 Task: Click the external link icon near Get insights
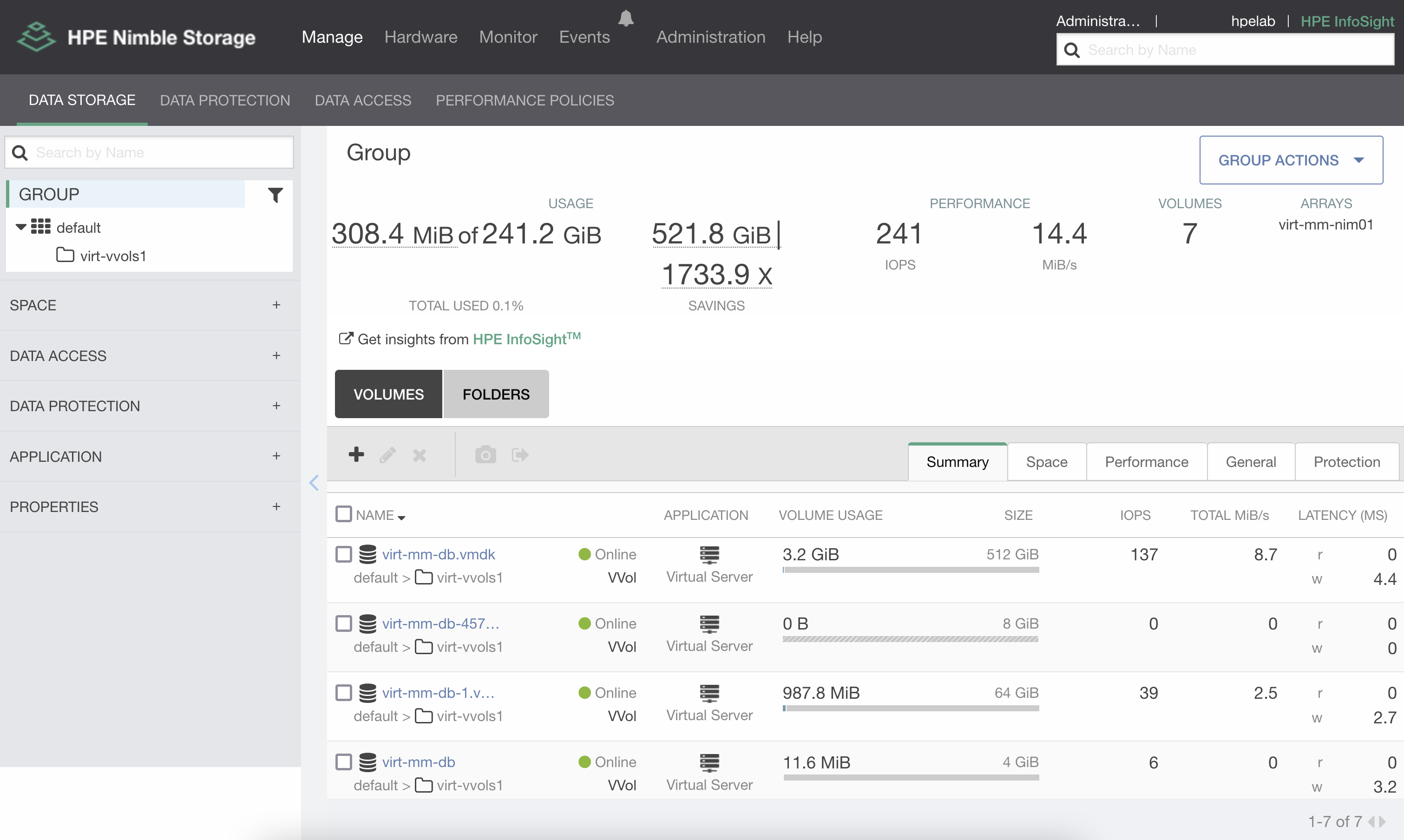(346, 338)
